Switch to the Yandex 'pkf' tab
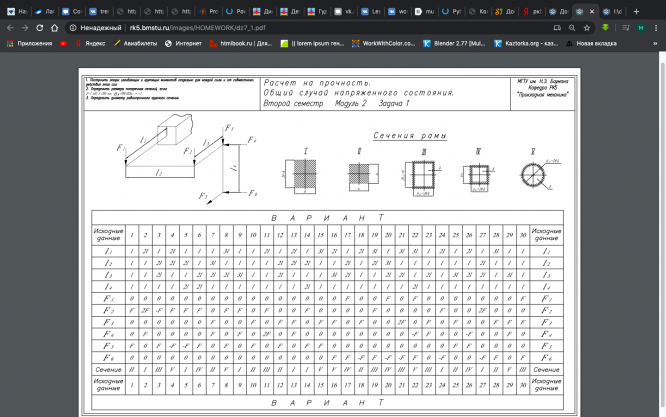 click(x=532, y=11)
